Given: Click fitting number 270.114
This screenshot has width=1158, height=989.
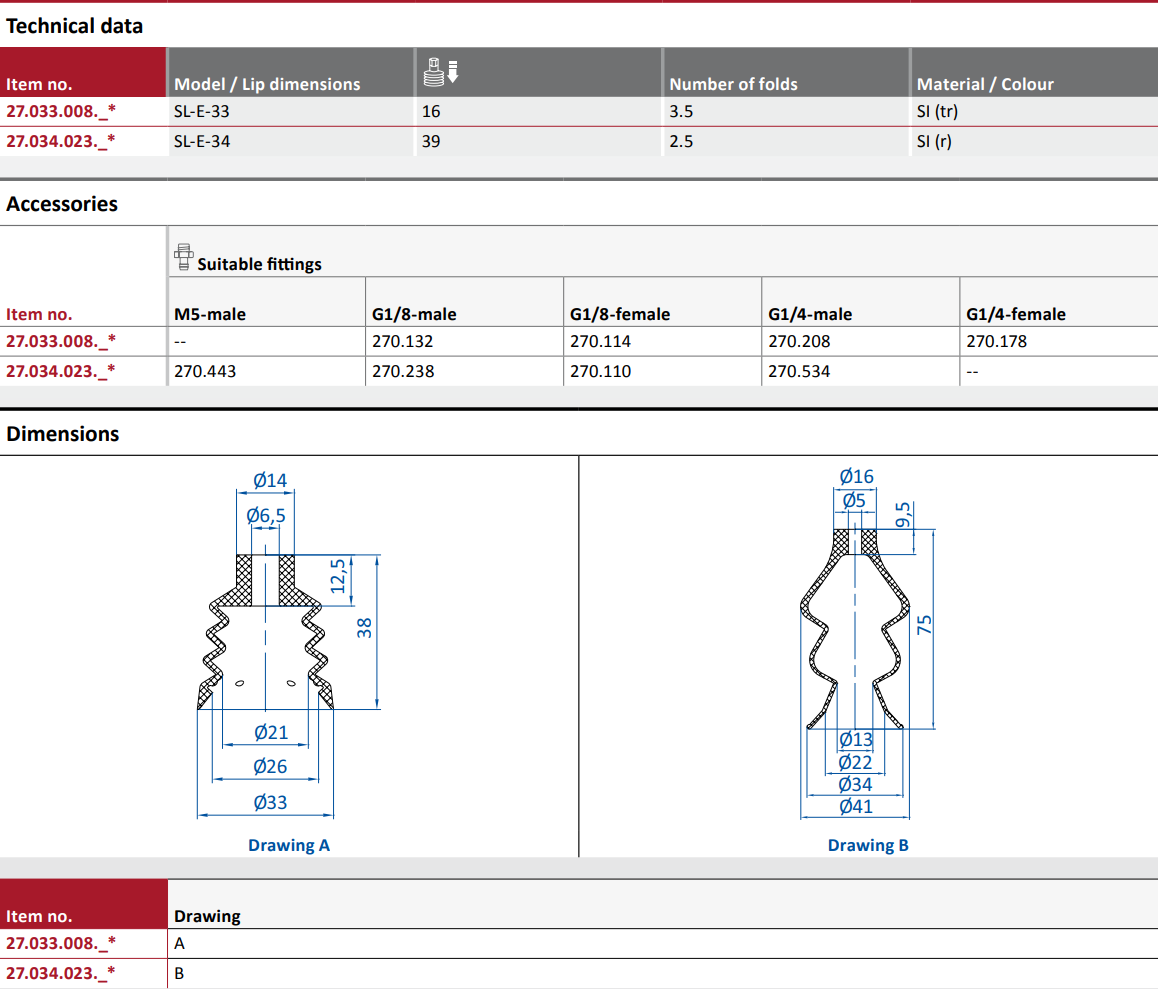Looking at the screenshot, I should [600, 341].
